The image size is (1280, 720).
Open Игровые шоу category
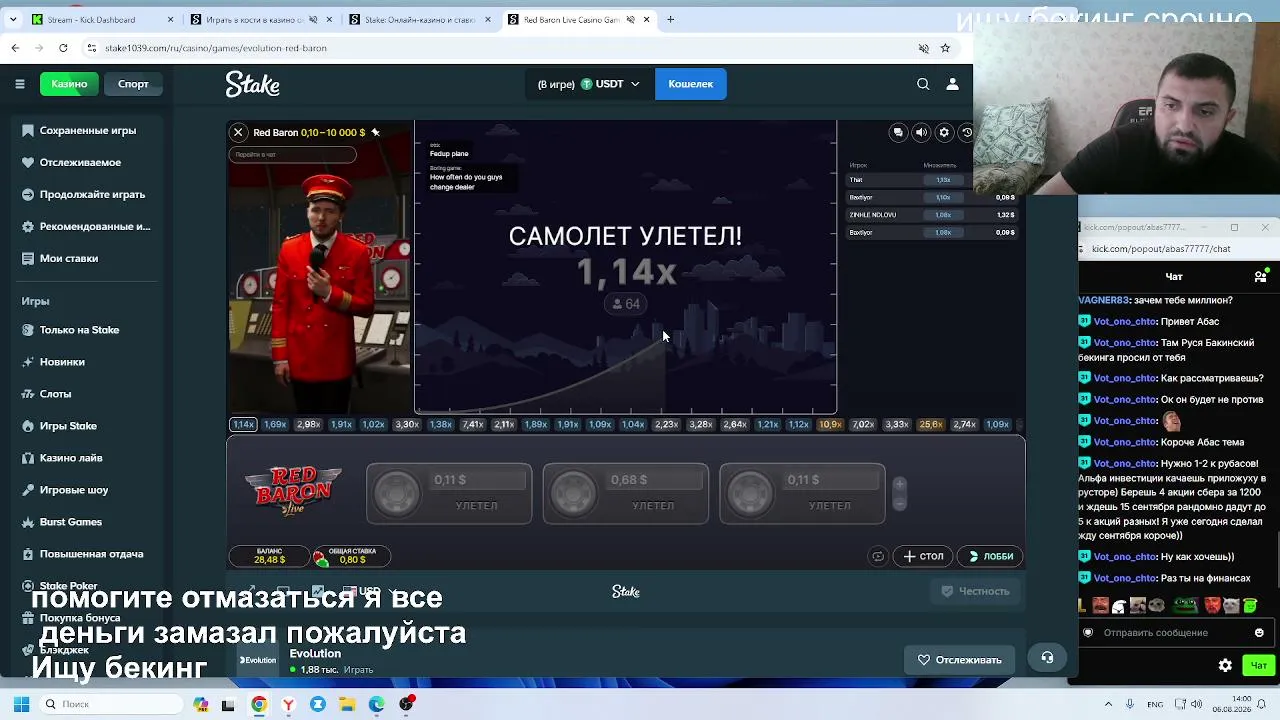pos(86,490)
